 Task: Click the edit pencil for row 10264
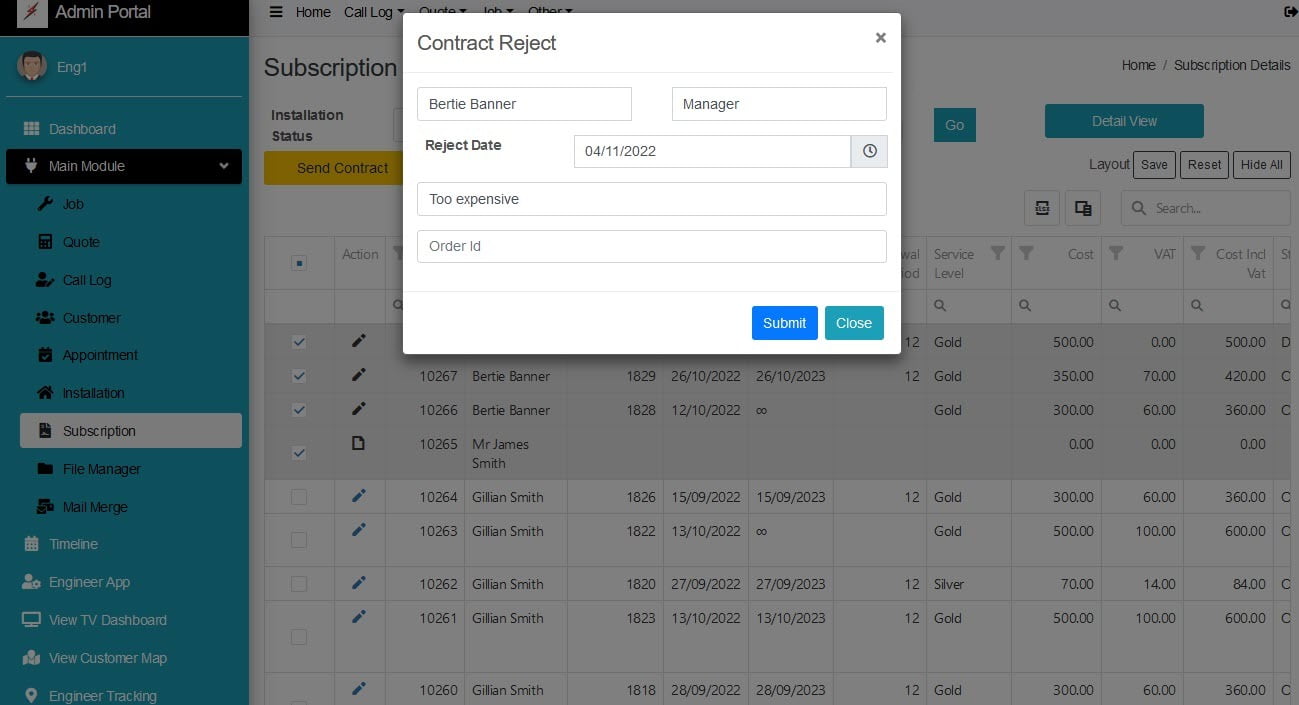click(x=359, y=496)
